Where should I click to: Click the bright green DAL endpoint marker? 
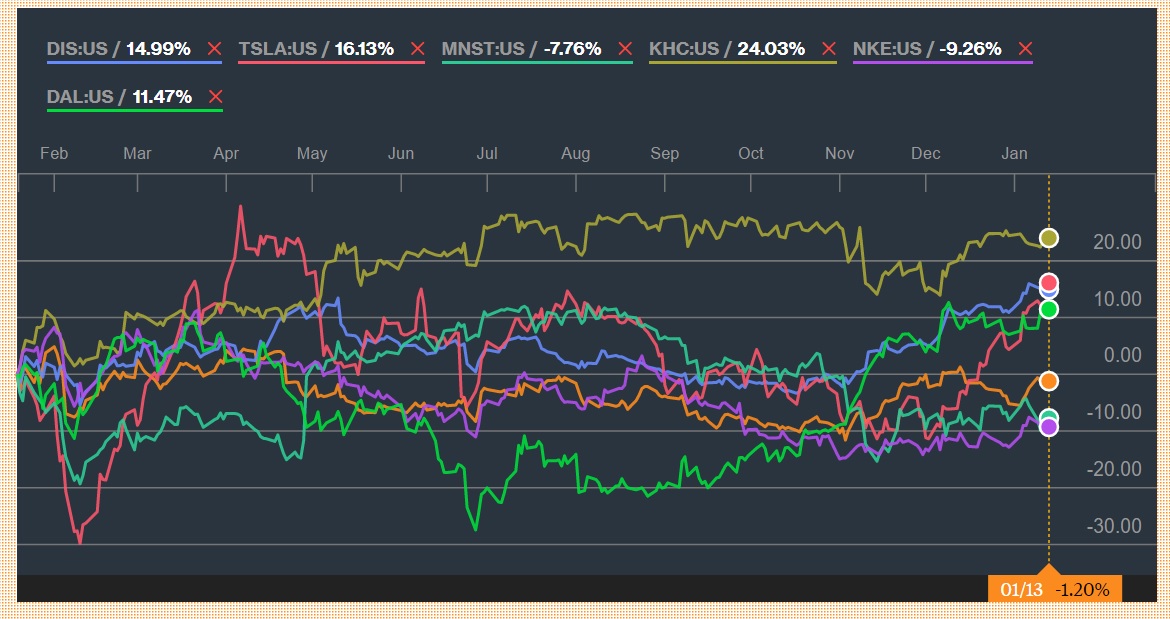tap(1049, 309)
